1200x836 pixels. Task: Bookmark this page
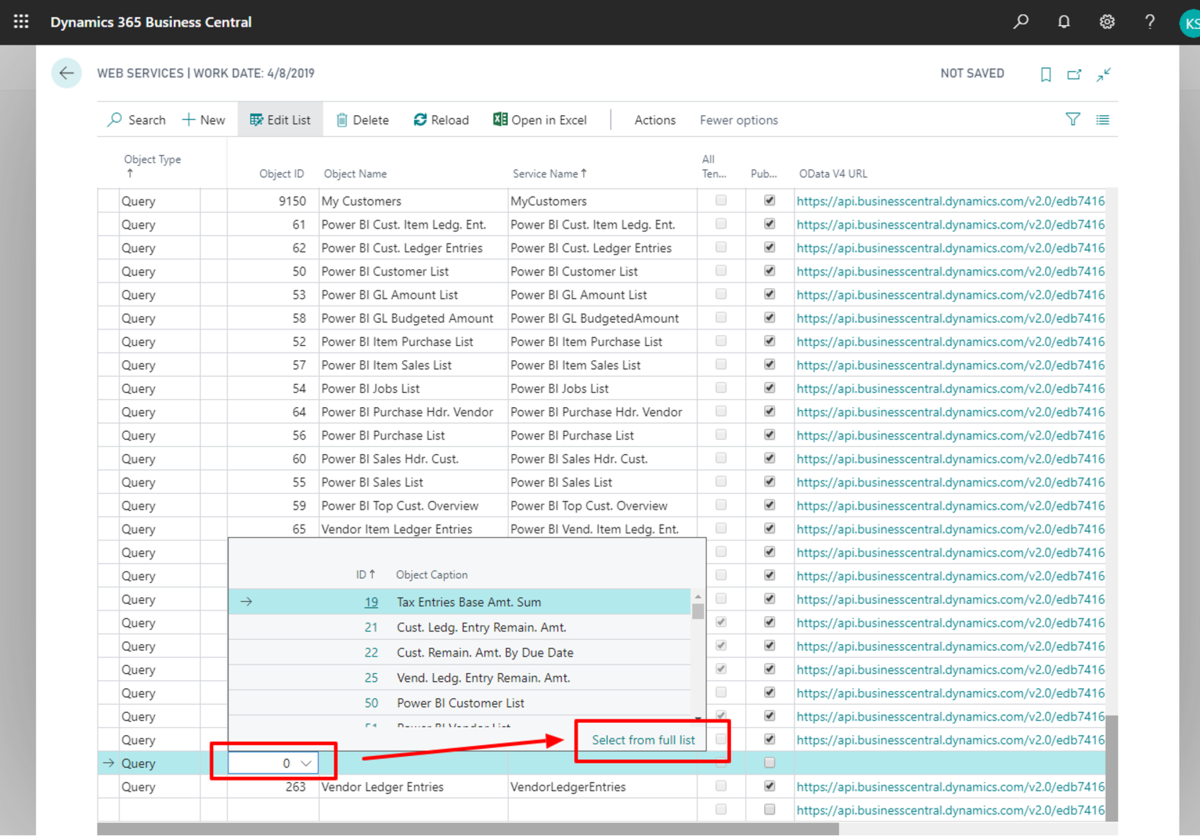(1046, 74)
